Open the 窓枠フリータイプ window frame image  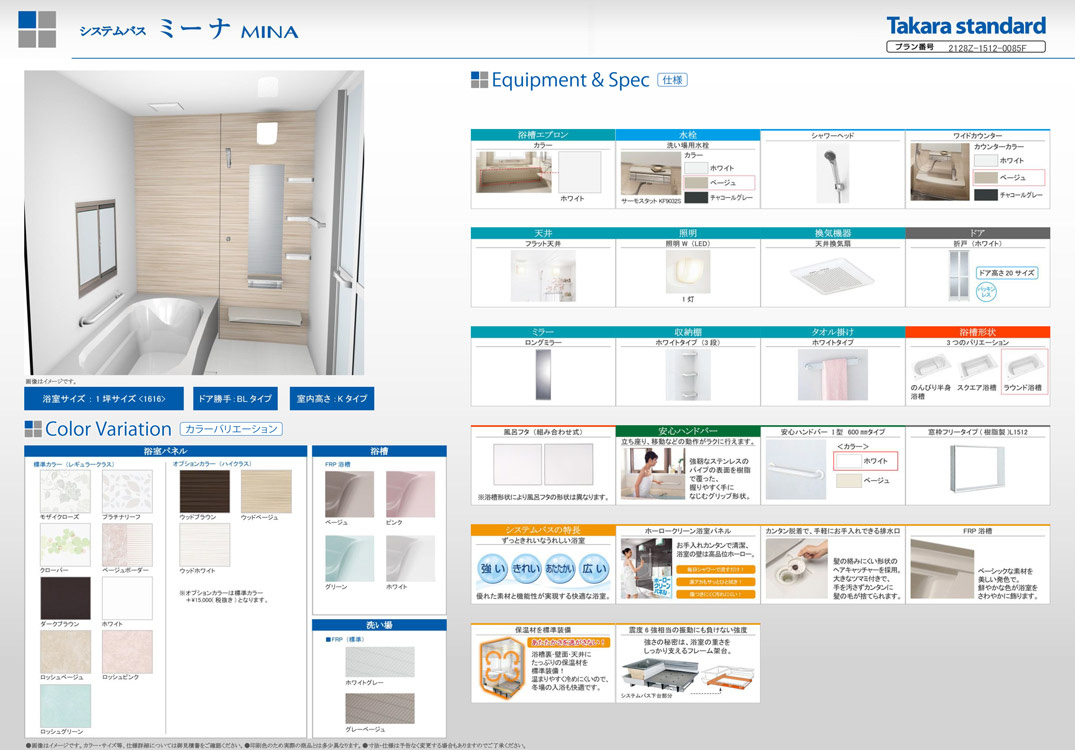click(977, 469)
